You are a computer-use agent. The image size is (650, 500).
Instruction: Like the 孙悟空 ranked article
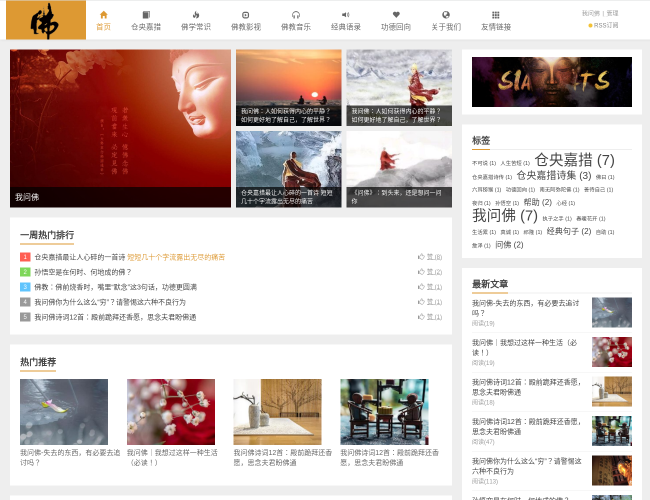[x=422, y=272]
